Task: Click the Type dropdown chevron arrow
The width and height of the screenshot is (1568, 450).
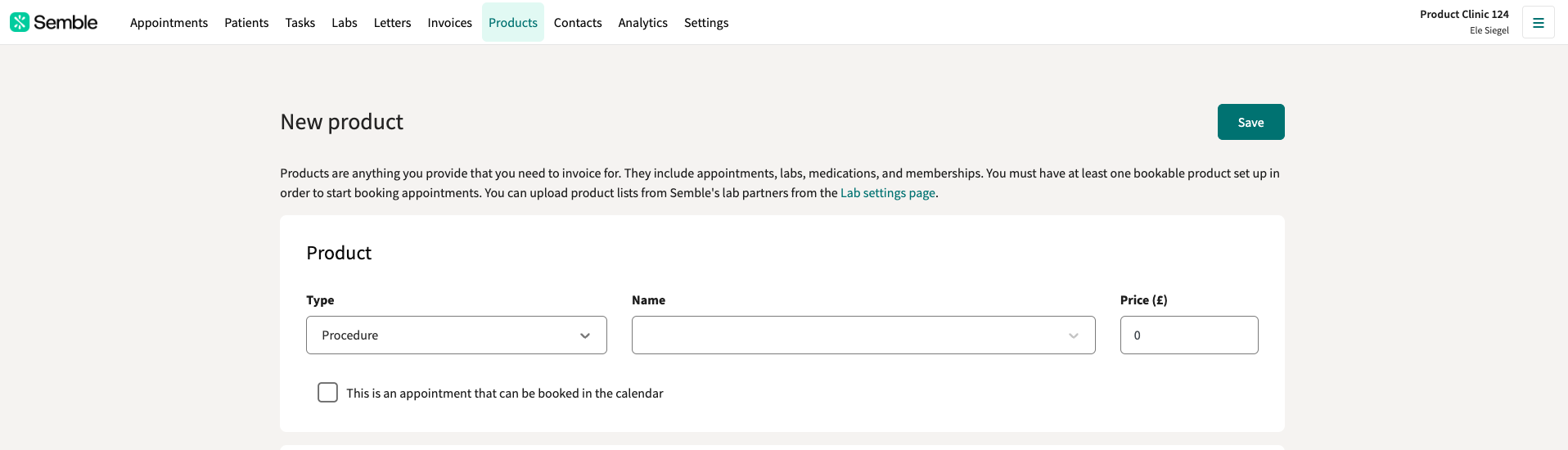Action: (x=585, y=335)
